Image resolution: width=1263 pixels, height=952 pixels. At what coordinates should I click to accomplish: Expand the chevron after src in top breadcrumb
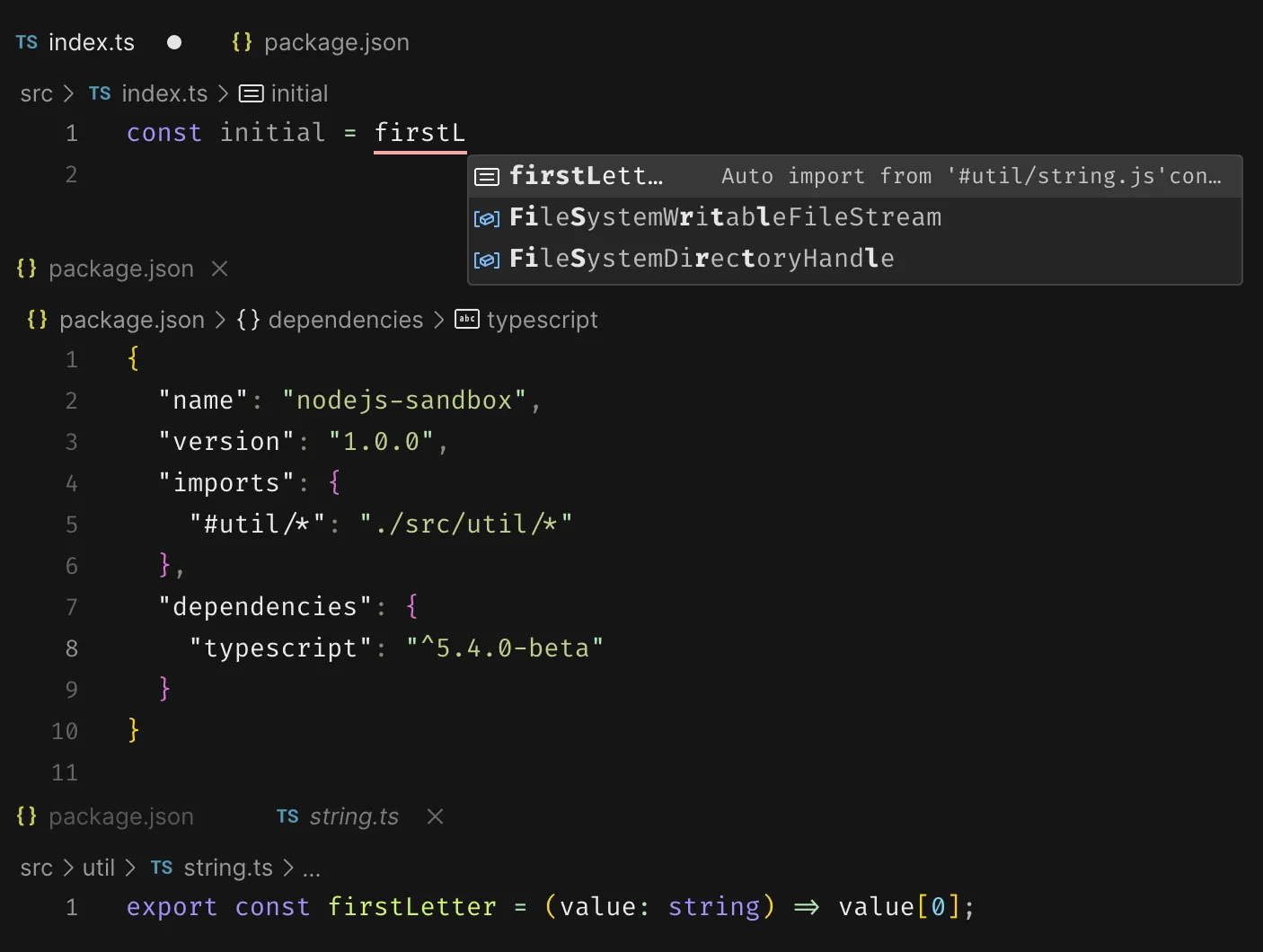tap(68, 93)
